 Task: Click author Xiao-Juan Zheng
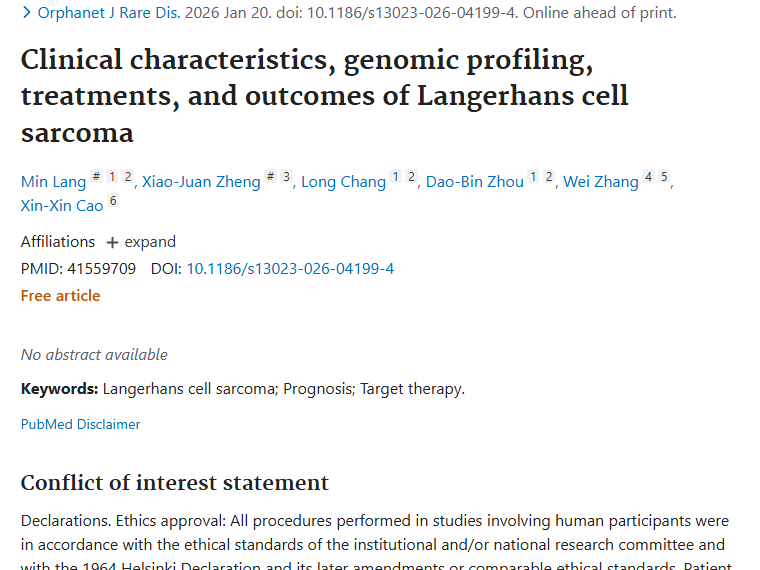tap(200, 182)
